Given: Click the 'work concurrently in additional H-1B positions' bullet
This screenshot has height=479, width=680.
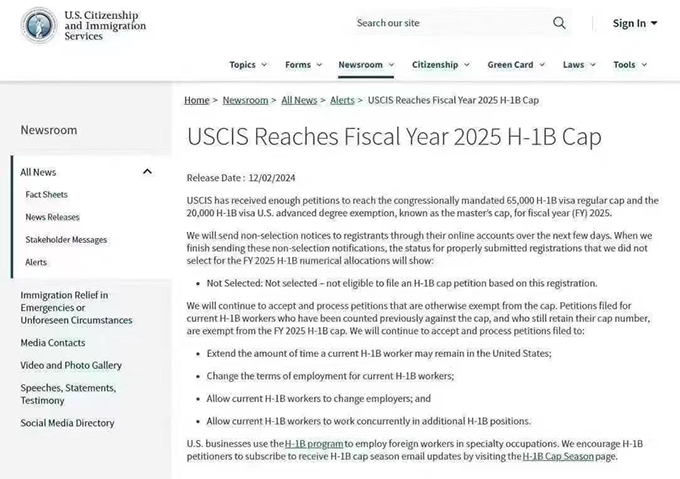Looking at the screenshot, I should coord(368,421).
